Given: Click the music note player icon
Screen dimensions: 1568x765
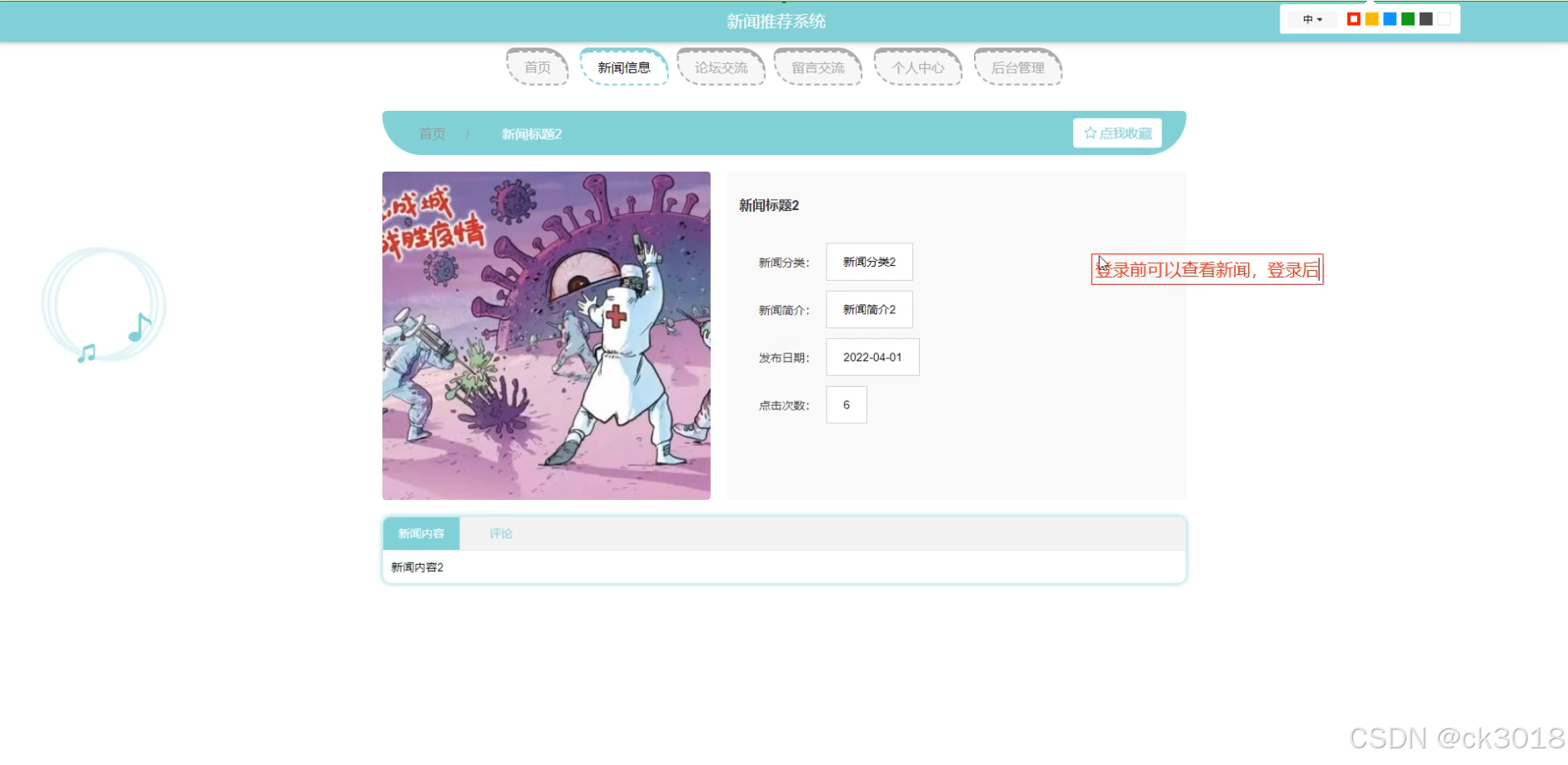Looking at the screenshot, I should click(104, 305).
